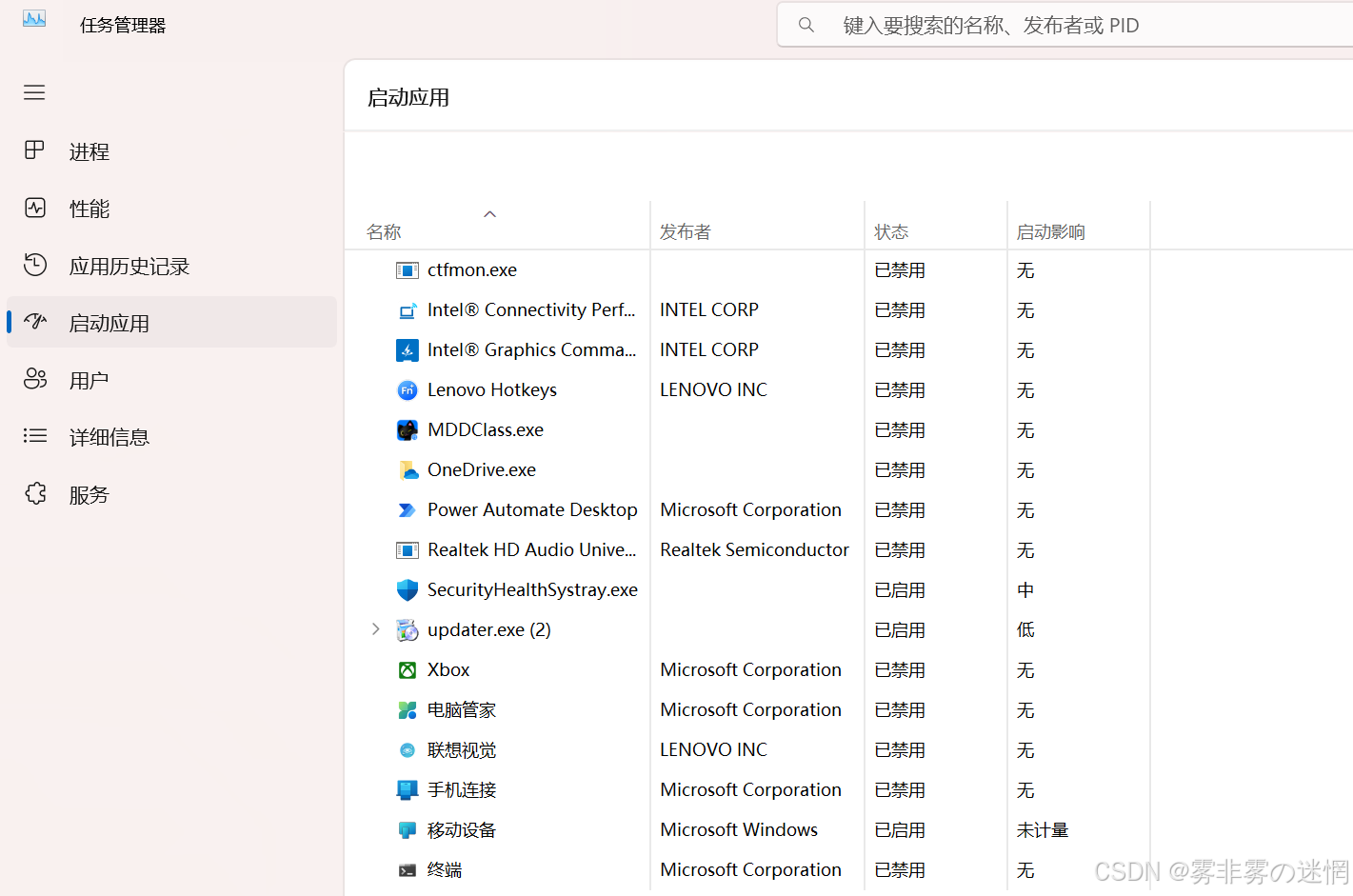Toggle the 名称 column sort arrow
This screenshot has height=896, width=1353.
490,214
